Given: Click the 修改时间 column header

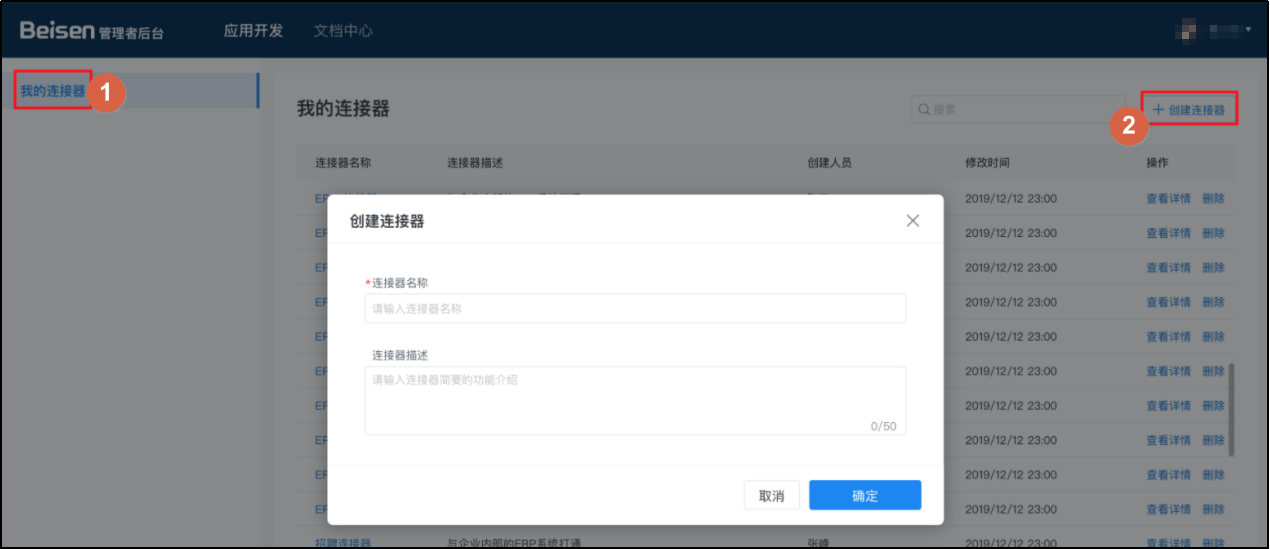Looking at the screenshot, I should point(987,163).
